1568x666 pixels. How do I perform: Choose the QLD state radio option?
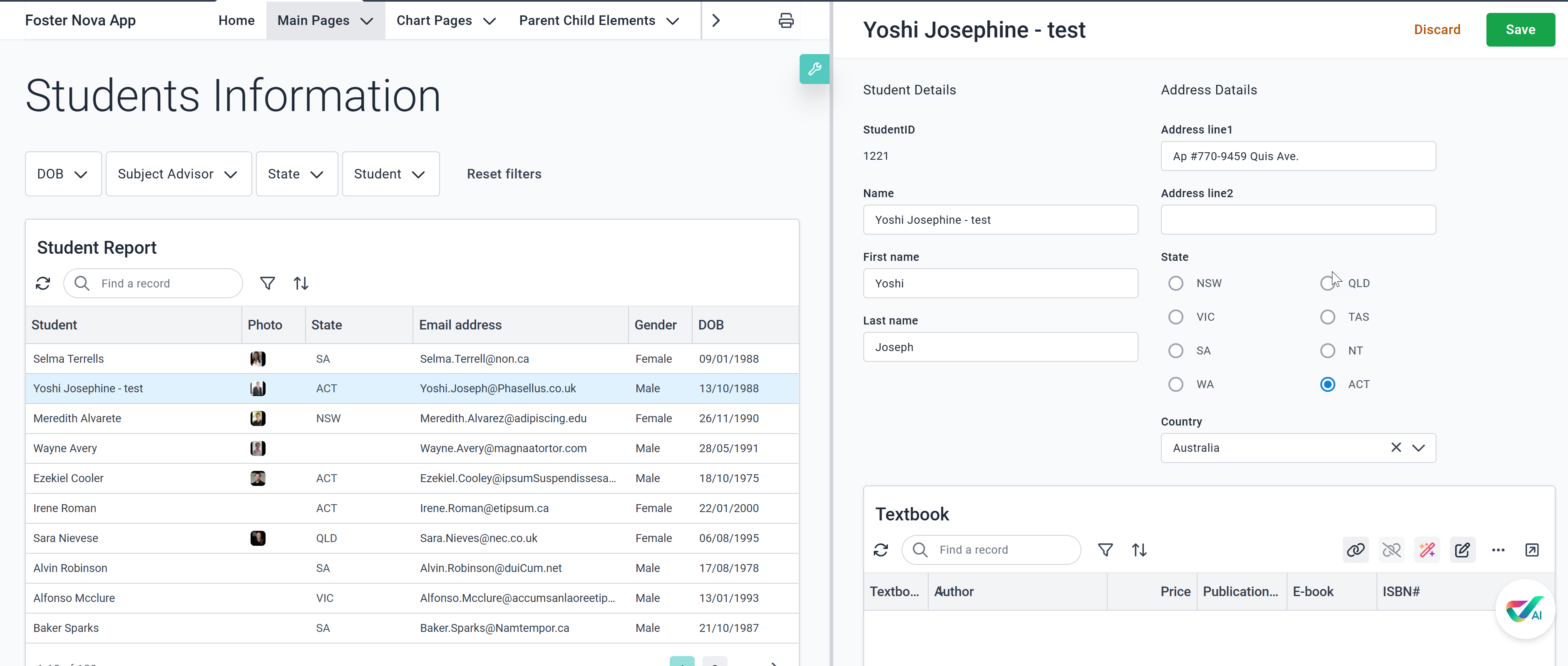(x=1327, y=283)
